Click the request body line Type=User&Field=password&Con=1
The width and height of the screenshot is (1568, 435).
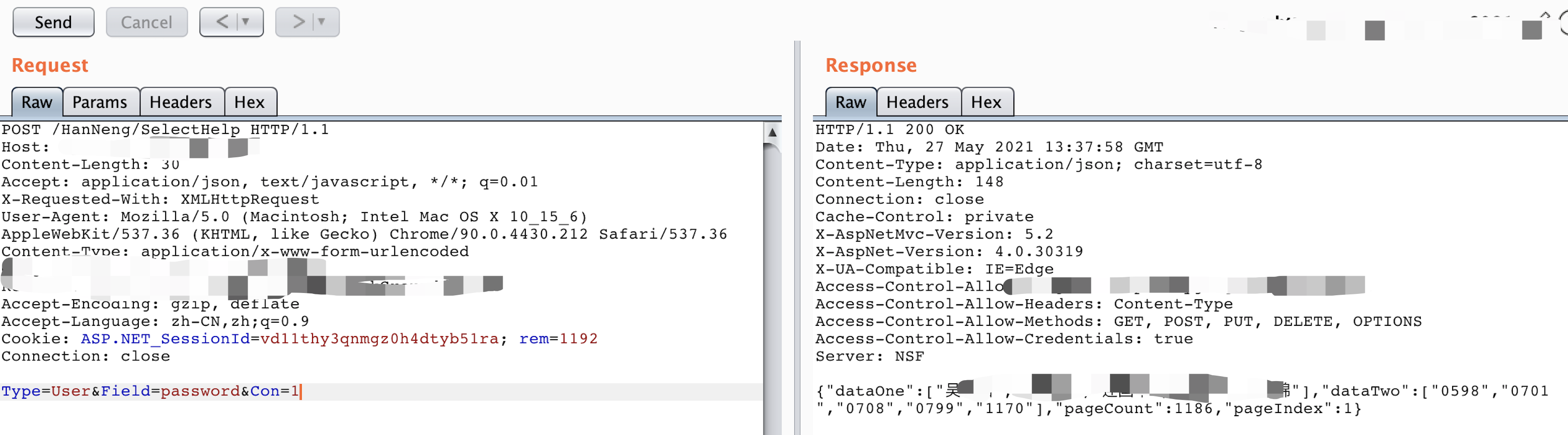151,391
